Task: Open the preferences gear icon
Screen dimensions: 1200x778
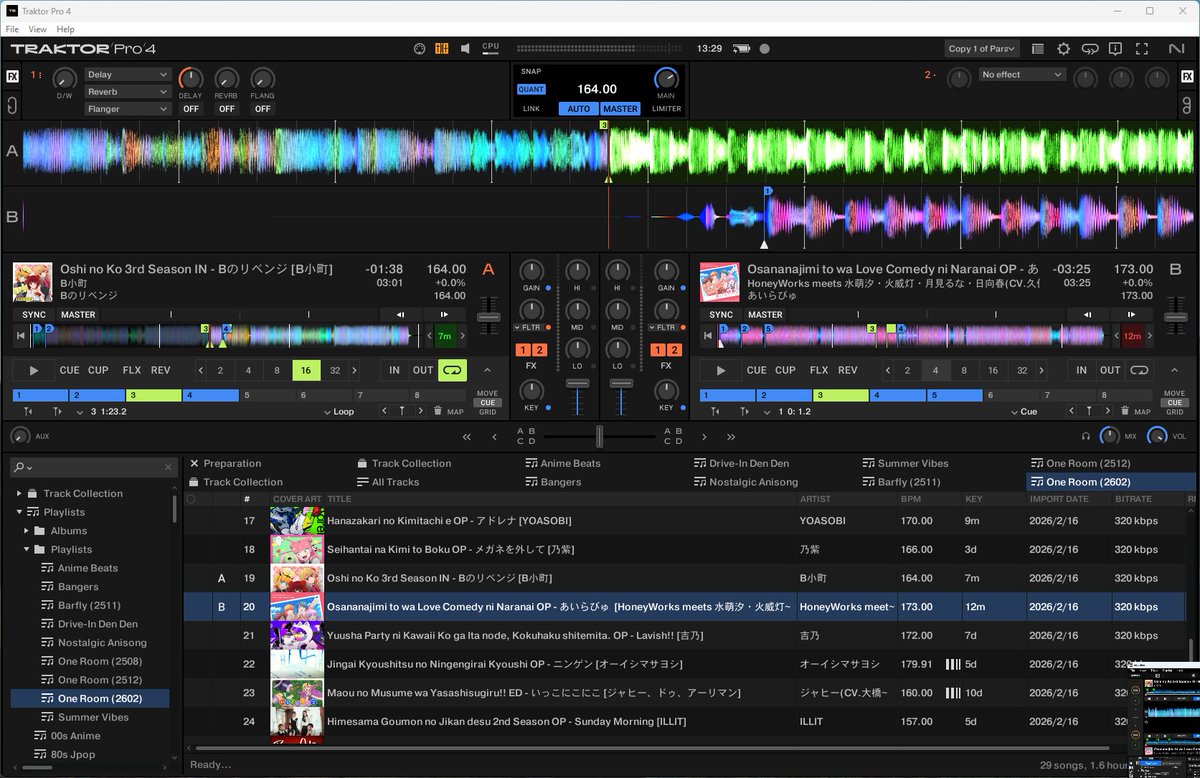Action: point(1063,48)
